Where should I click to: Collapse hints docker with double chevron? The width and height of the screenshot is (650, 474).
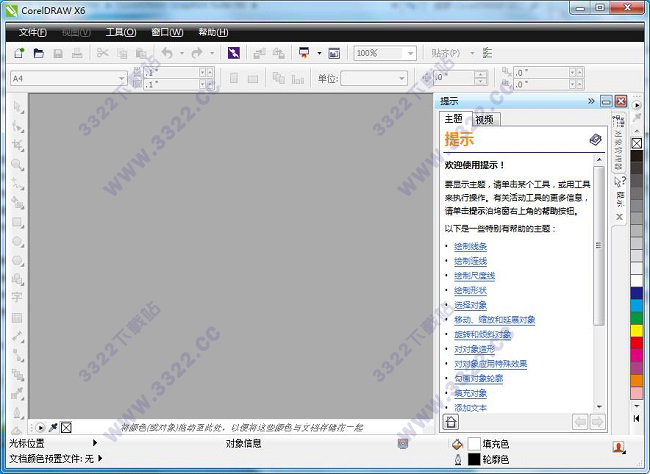coord(591,101)
